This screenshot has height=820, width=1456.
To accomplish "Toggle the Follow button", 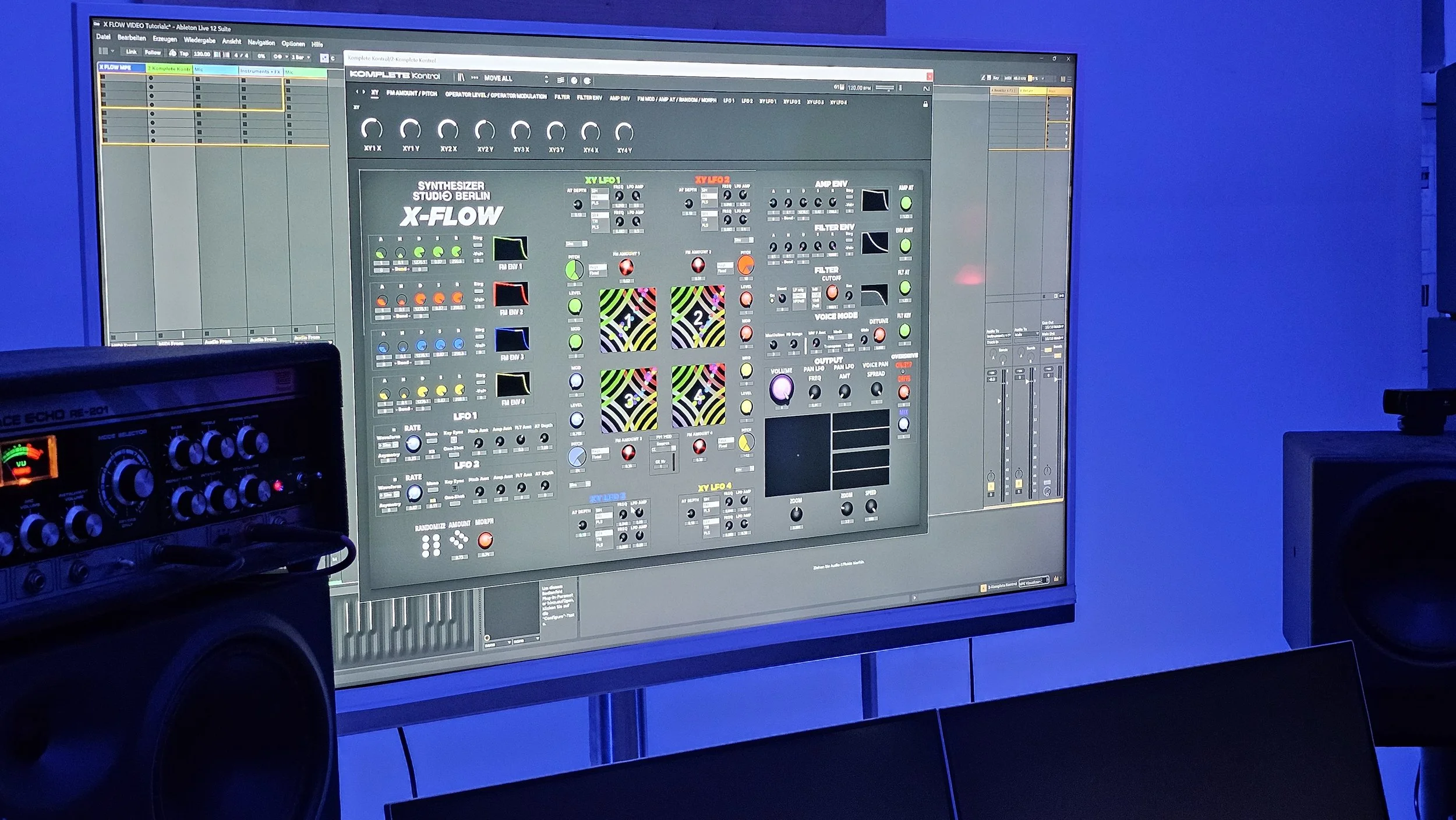I will [x=153, y=52].
